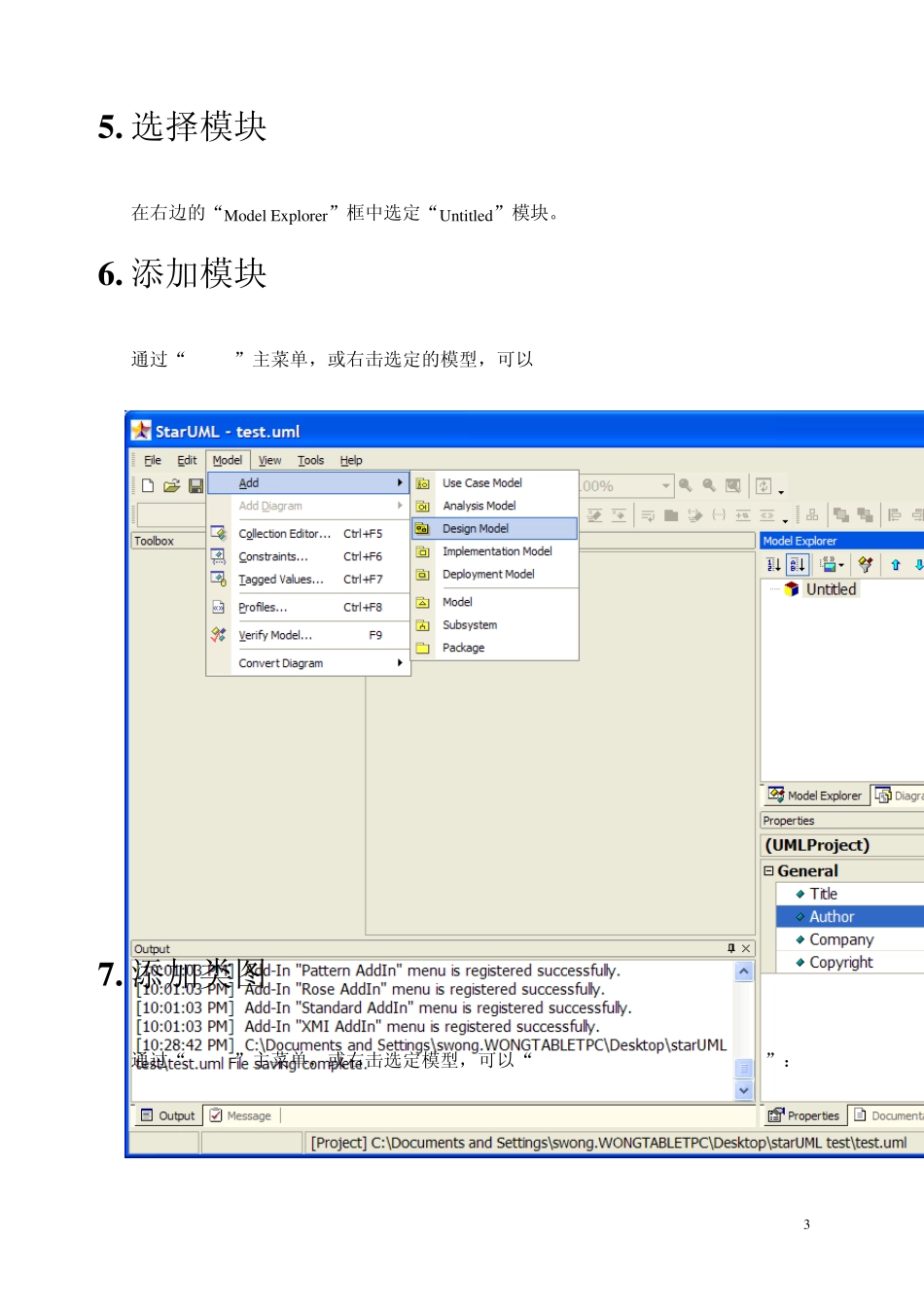Click the Model menu
The width and height of the screenshot is (924, 1307).
(228, 461)
